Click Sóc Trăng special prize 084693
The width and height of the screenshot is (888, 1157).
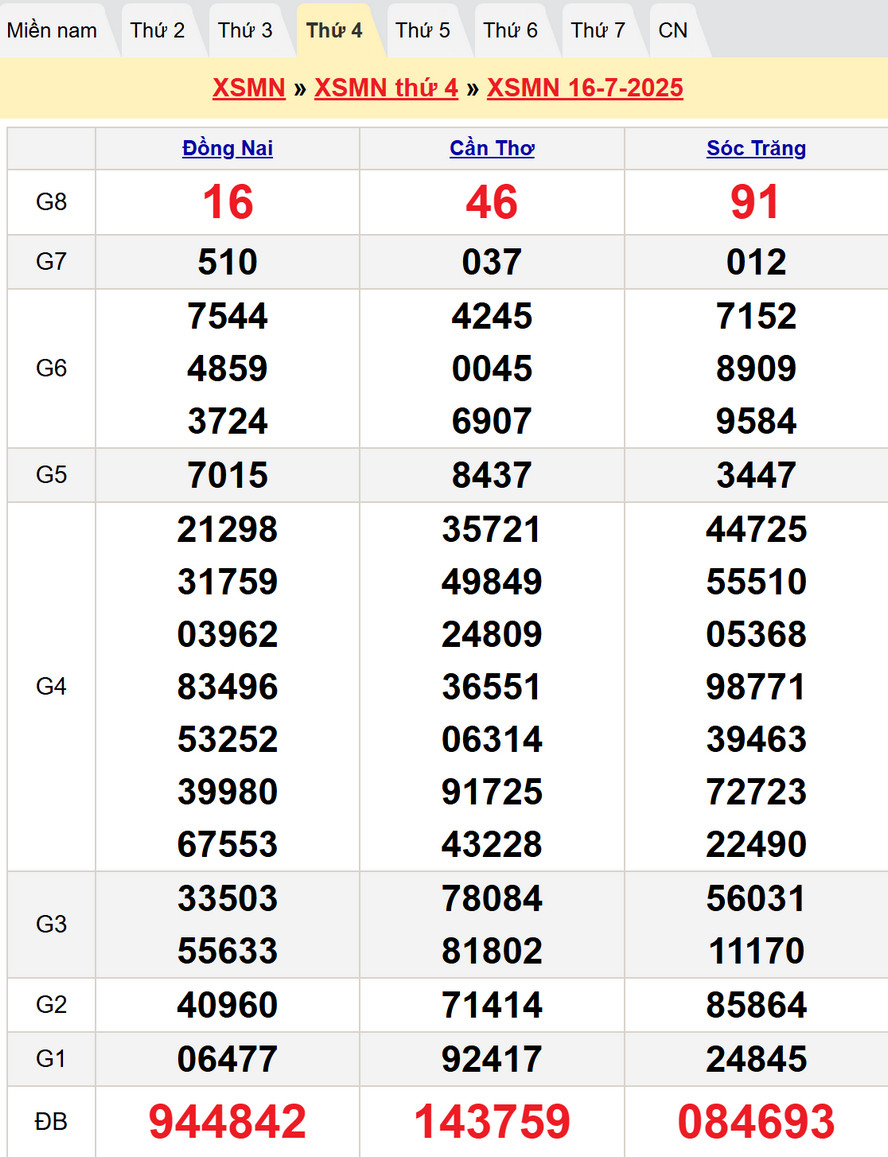pyautogui.click(x=756, y=1122)
